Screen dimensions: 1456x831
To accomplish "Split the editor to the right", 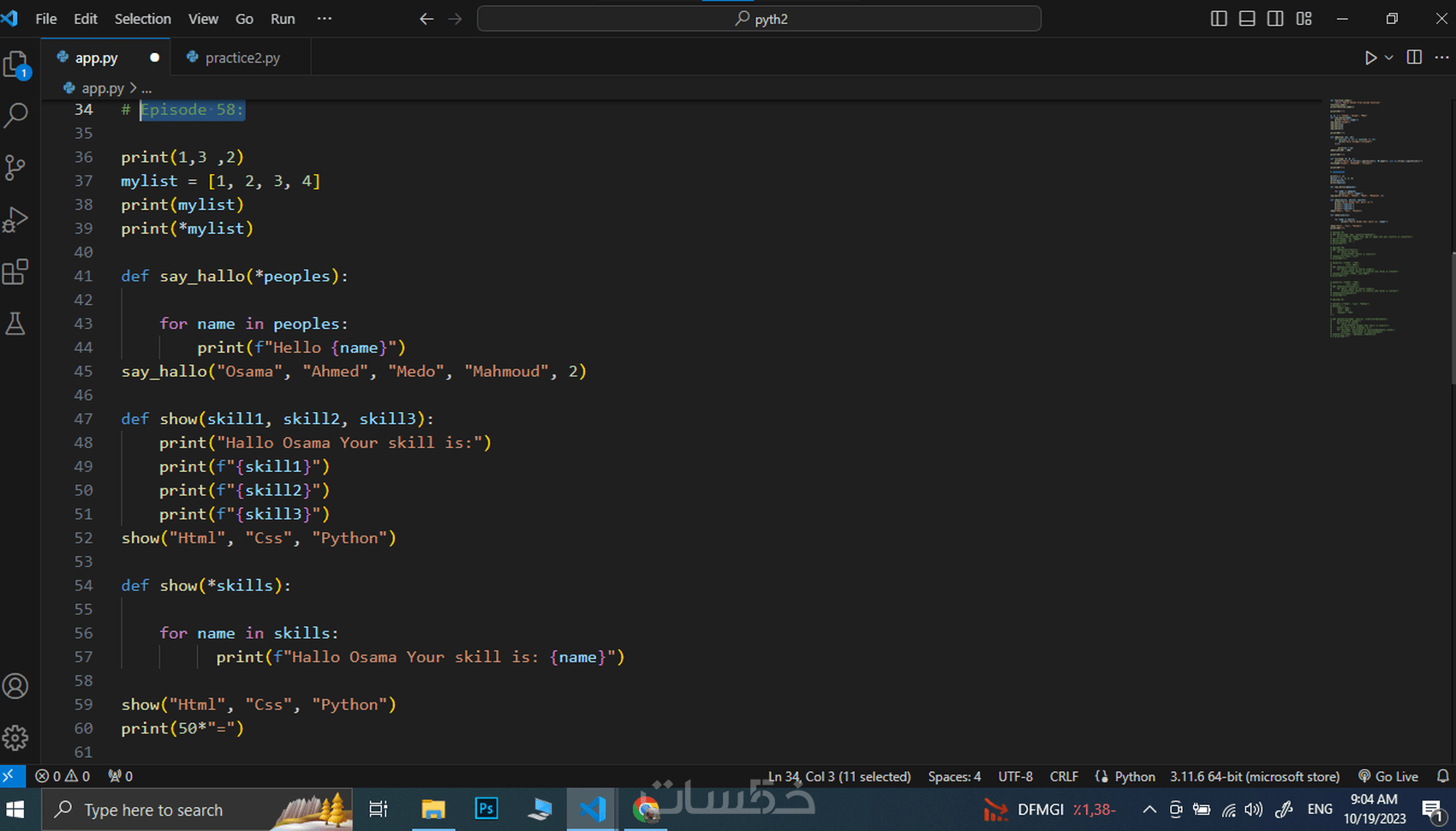I will tap(1414, 57).
